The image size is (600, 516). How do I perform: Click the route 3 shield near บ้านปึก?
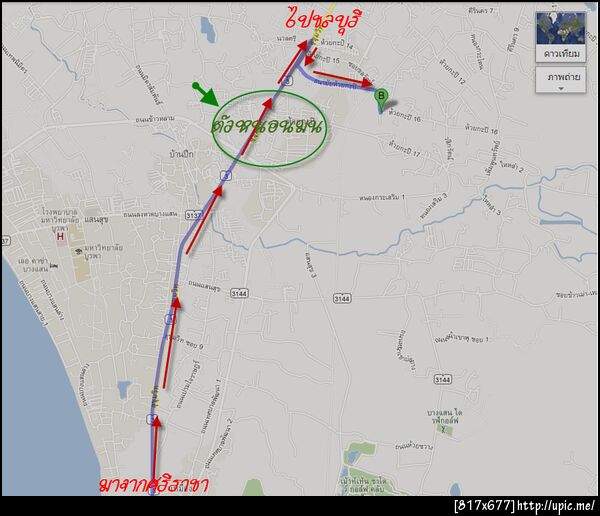pyautogui.click(x=227, y=176)
